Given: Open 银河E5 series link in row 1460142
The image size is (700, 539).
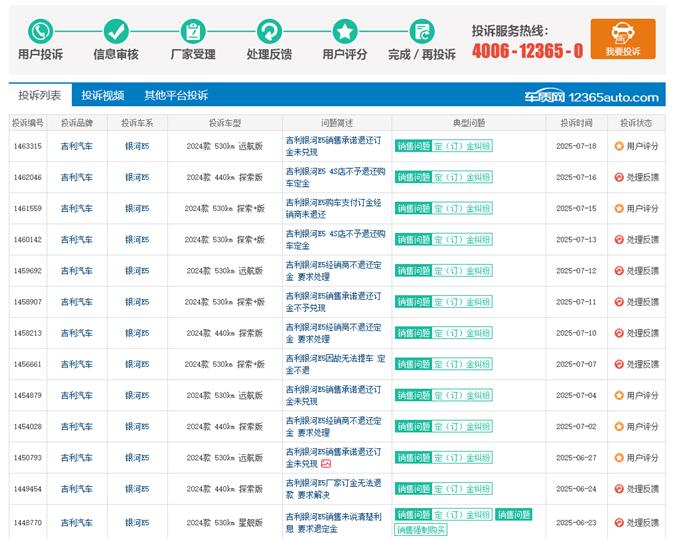Looking at the screenshot, I should [137, 240].
